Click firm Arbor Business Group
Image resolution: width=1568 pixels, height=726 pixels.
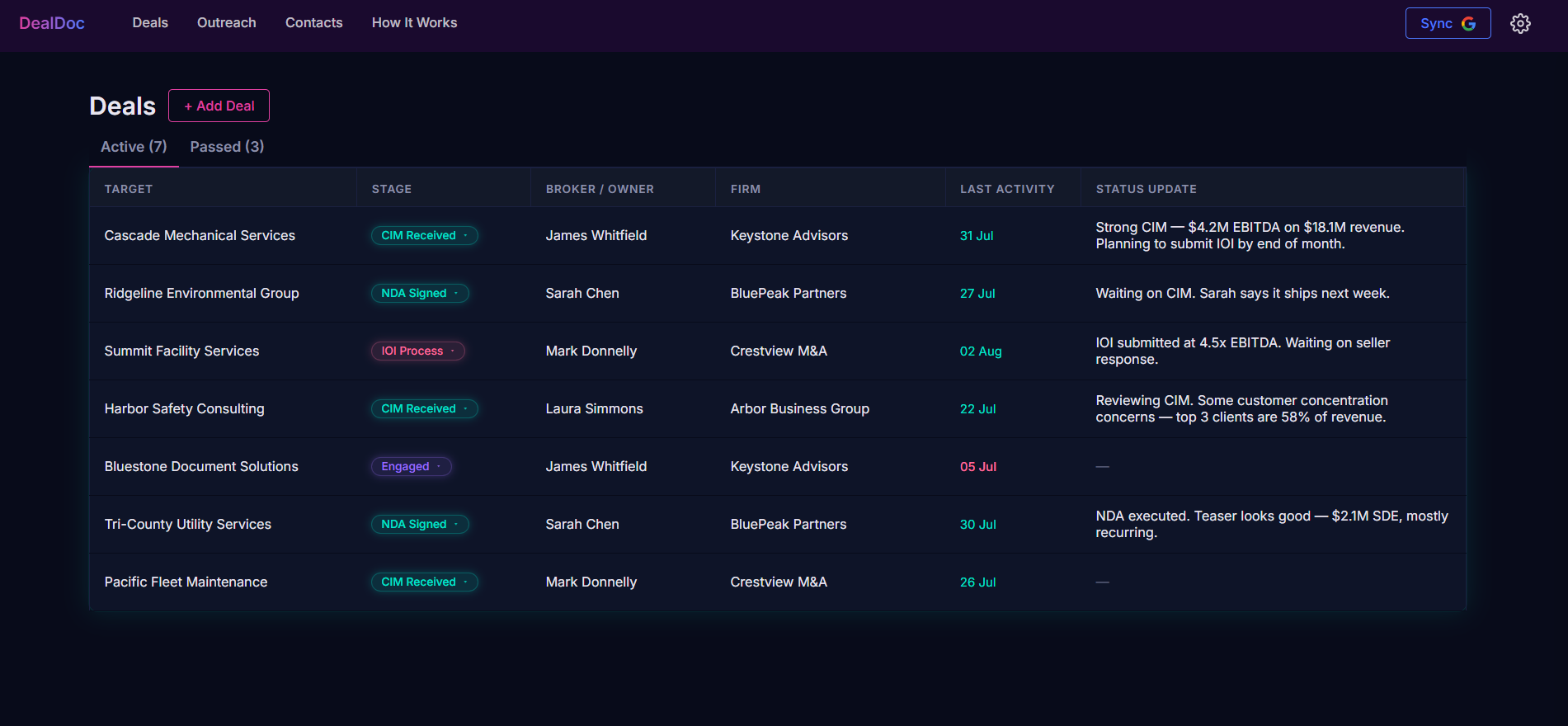(x=800, y=408)
